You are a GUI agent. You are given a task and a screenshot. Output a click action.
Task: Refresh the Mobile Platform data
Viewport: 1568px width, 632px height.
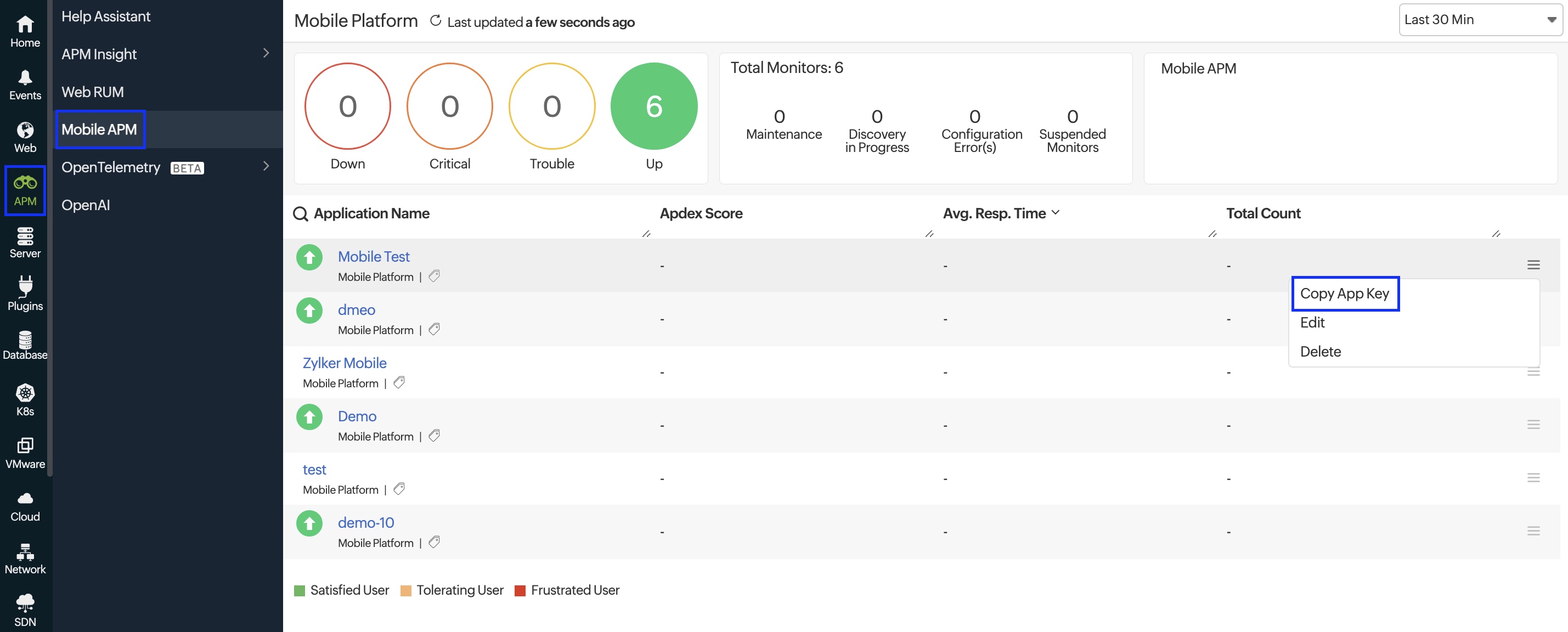coord(435,20)
